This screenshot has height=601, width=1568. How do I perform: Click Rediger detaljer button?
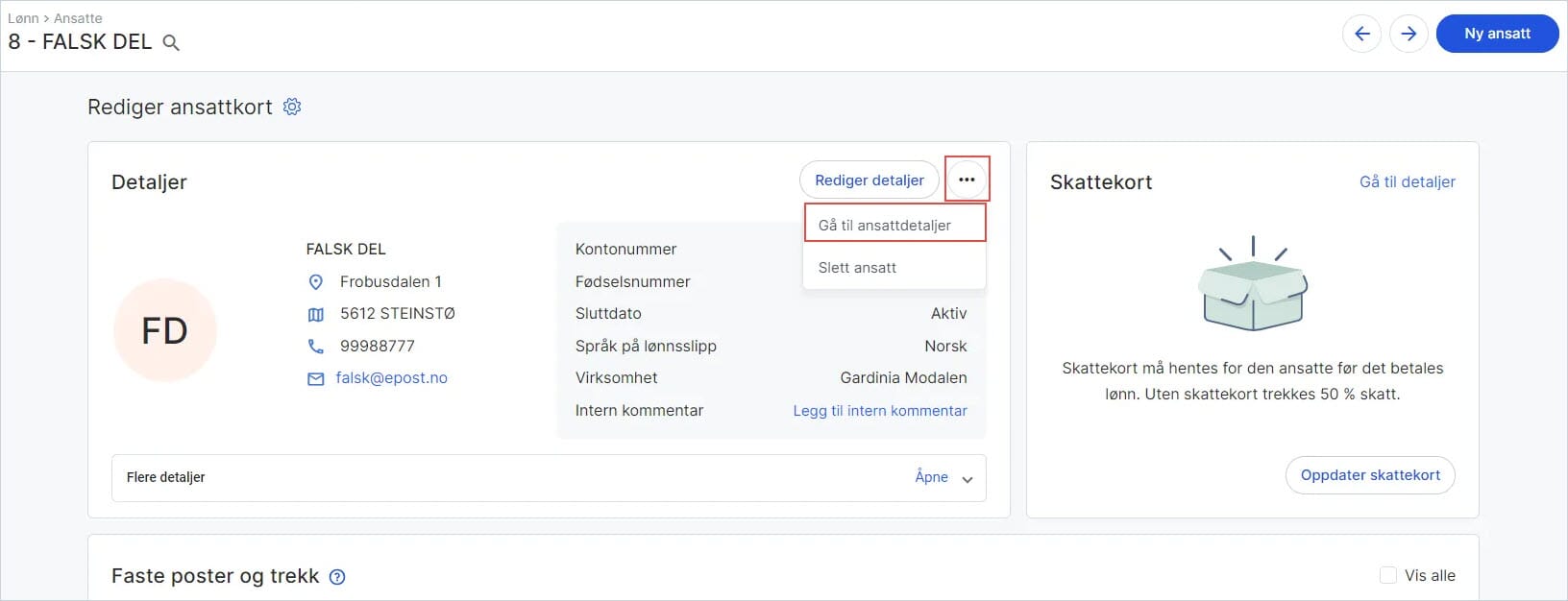coord(870,180)
